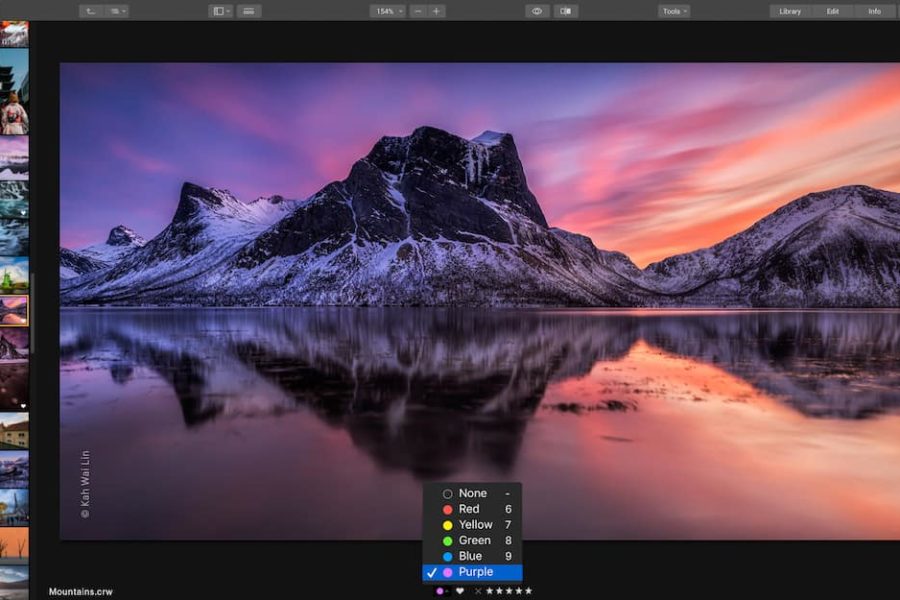900x600 pixels.
Task: Toggle the filmstrip panel icon
Action: pos(249,11)
